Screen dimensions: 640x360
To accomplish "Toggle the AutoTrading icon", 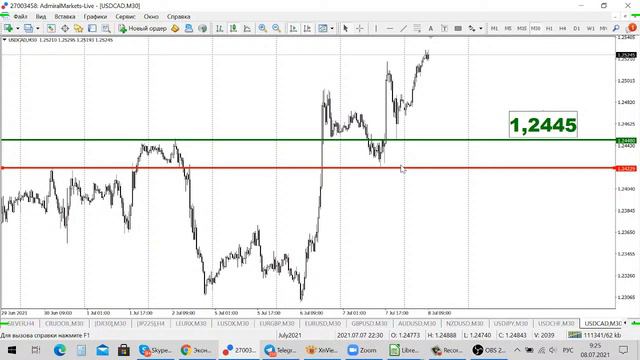I will pyautogui.click(x=189, y=28).
